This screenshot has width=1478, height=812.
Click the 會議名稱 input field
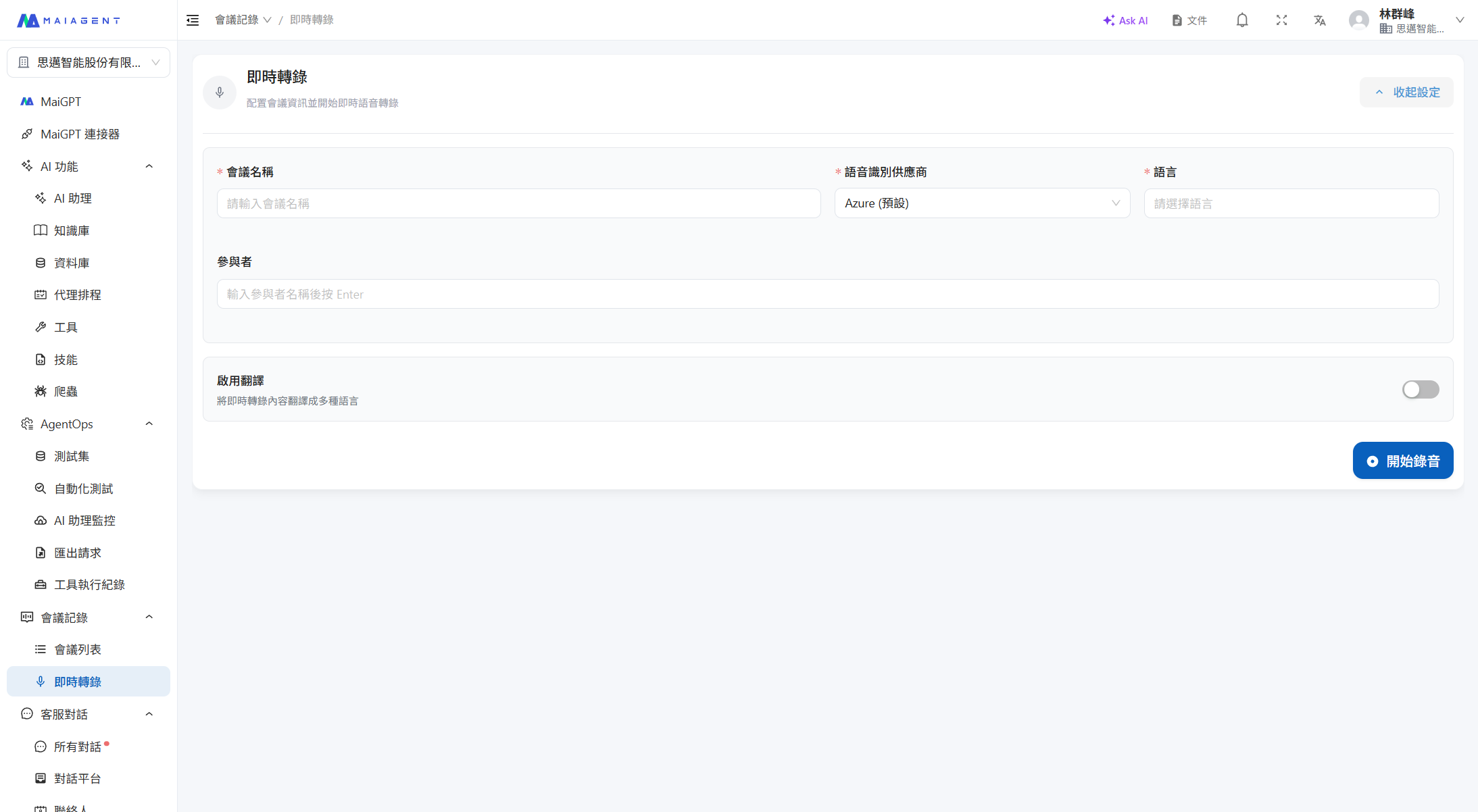point(518,203)
